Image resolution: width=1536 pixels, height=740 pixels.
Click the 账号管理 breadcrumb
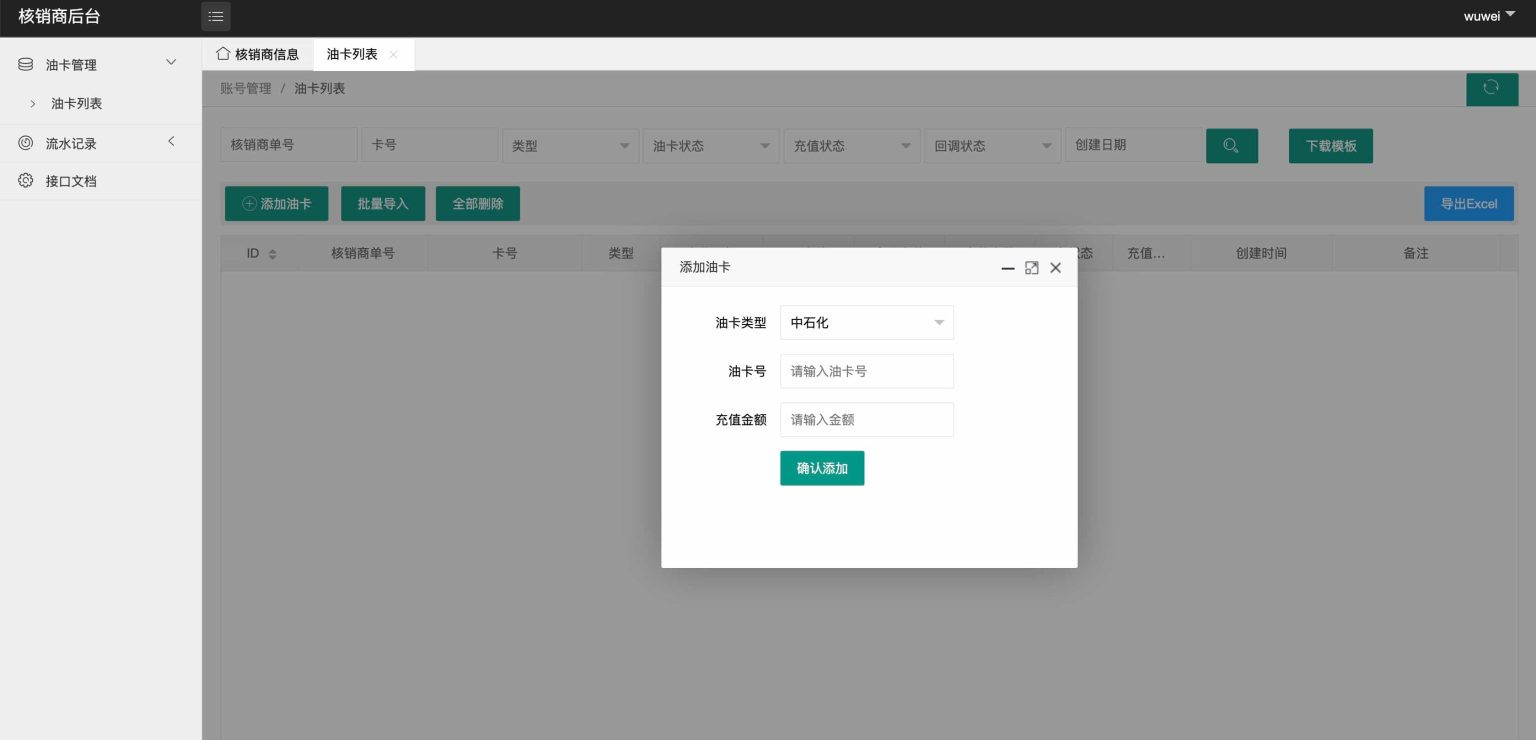point(246,89)
